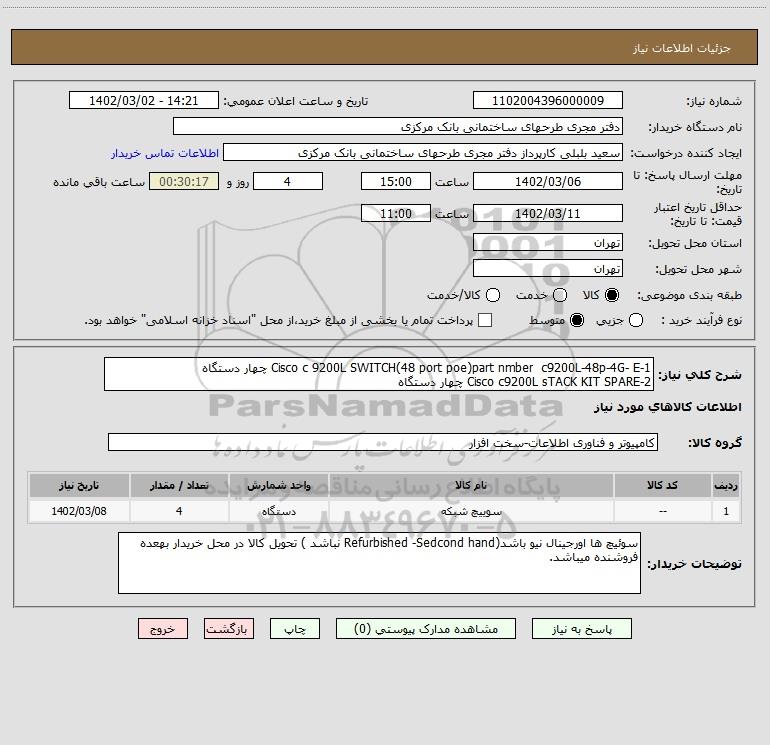
Task: Click the remaining days field showing 4
Action: tap(288, 181)
